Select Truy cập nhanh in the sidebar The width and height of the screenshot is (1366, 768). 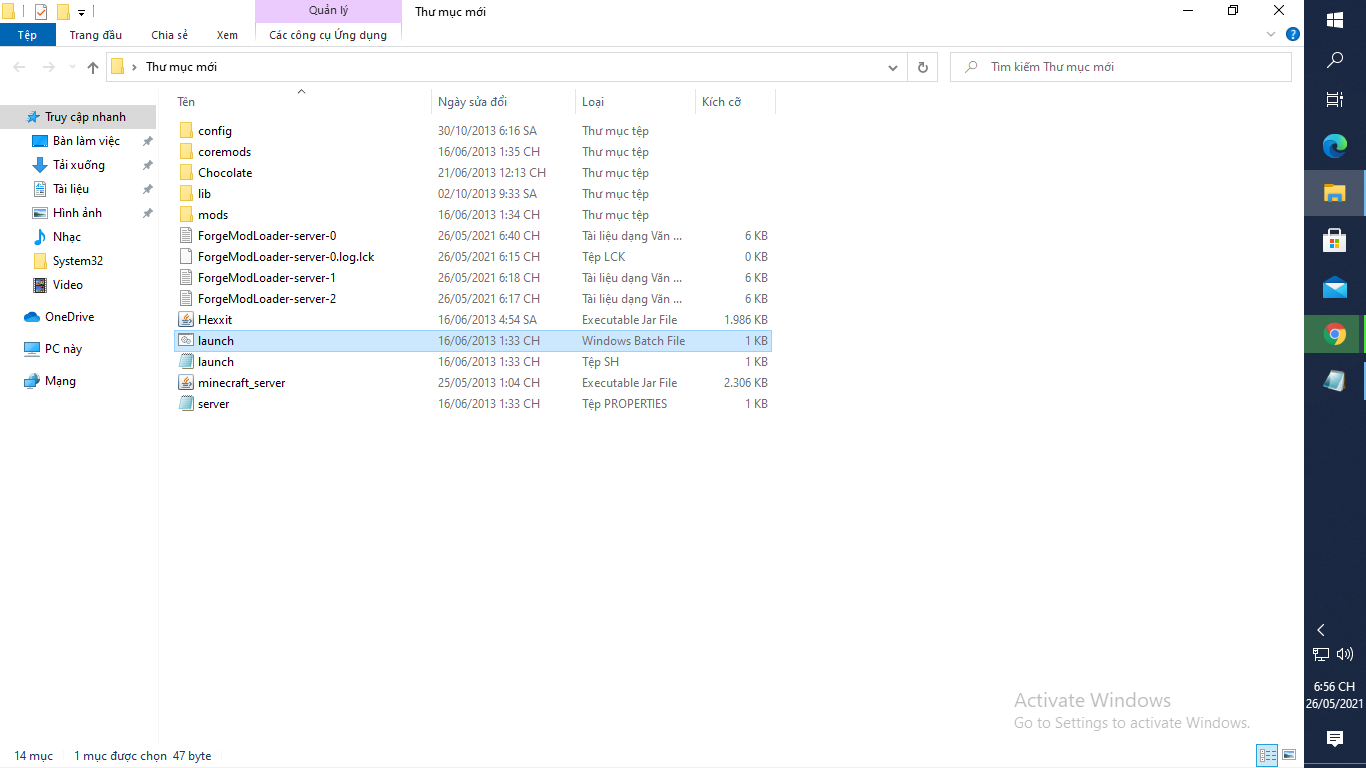click(78, 117)
